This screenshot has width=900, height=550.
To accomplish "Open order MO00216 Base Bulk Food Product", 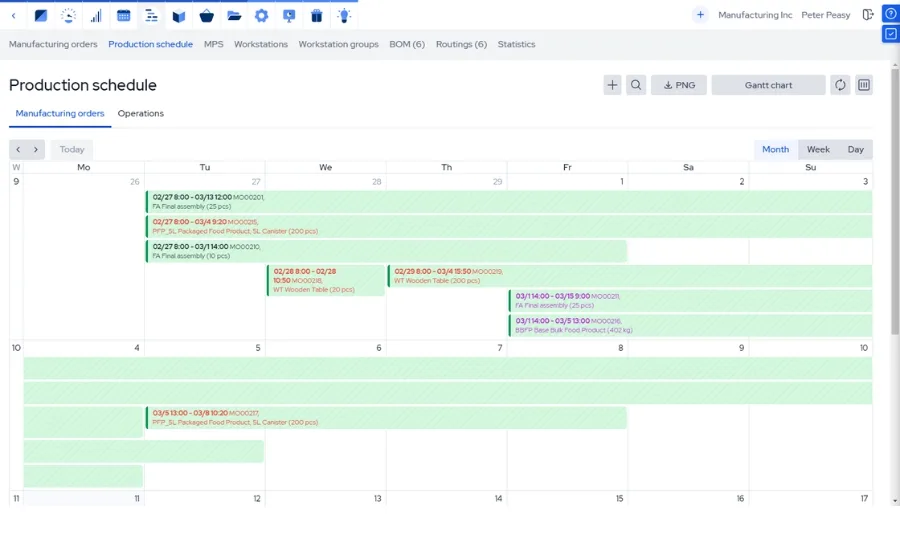I will coord(690,325).
